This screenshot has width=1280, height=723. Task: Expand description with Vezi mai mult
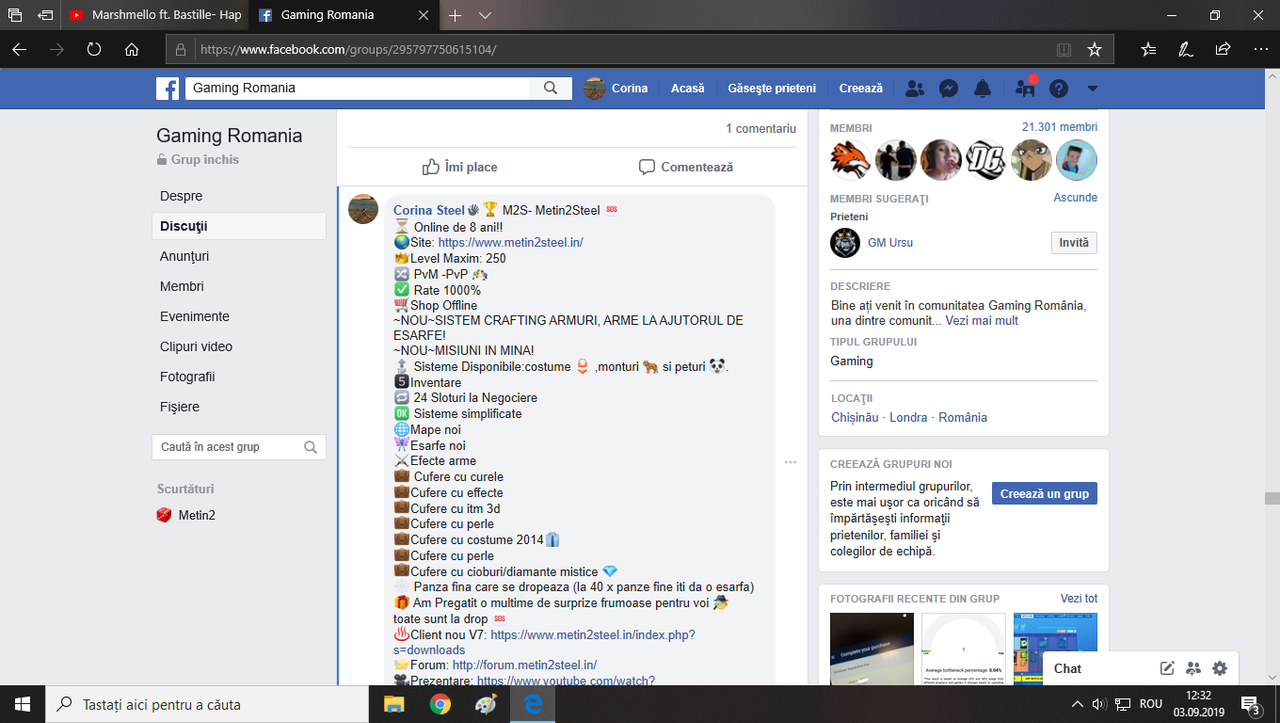click(982, 321)
